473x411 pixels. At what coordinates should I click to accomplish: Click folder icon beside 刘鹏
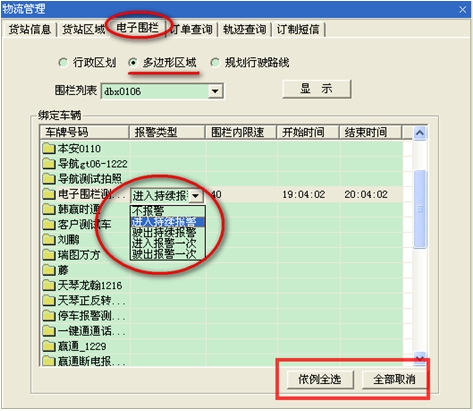tap(49, 239)
